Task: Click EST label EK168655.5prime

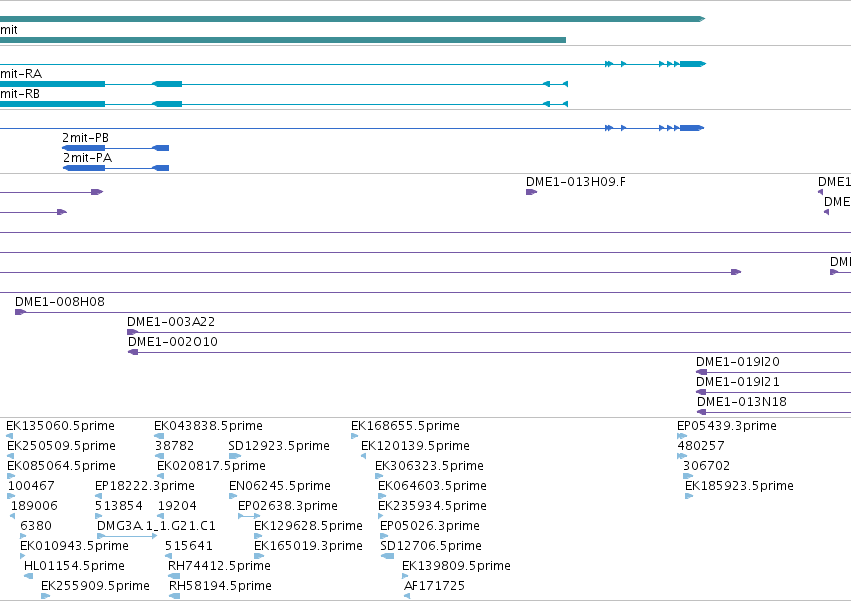Action: tap(405, 426)
